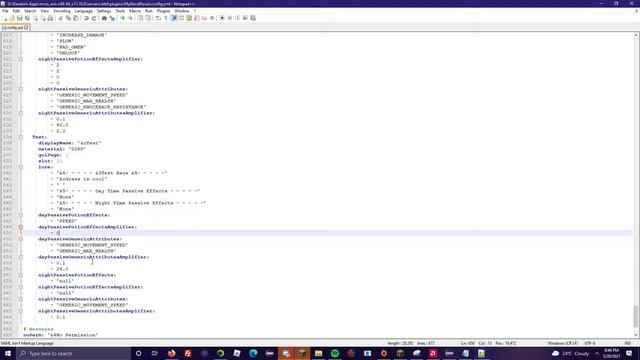Click the UTF-8 encoding status entry
Screen dimensions: 640x360
pos(590,343)
